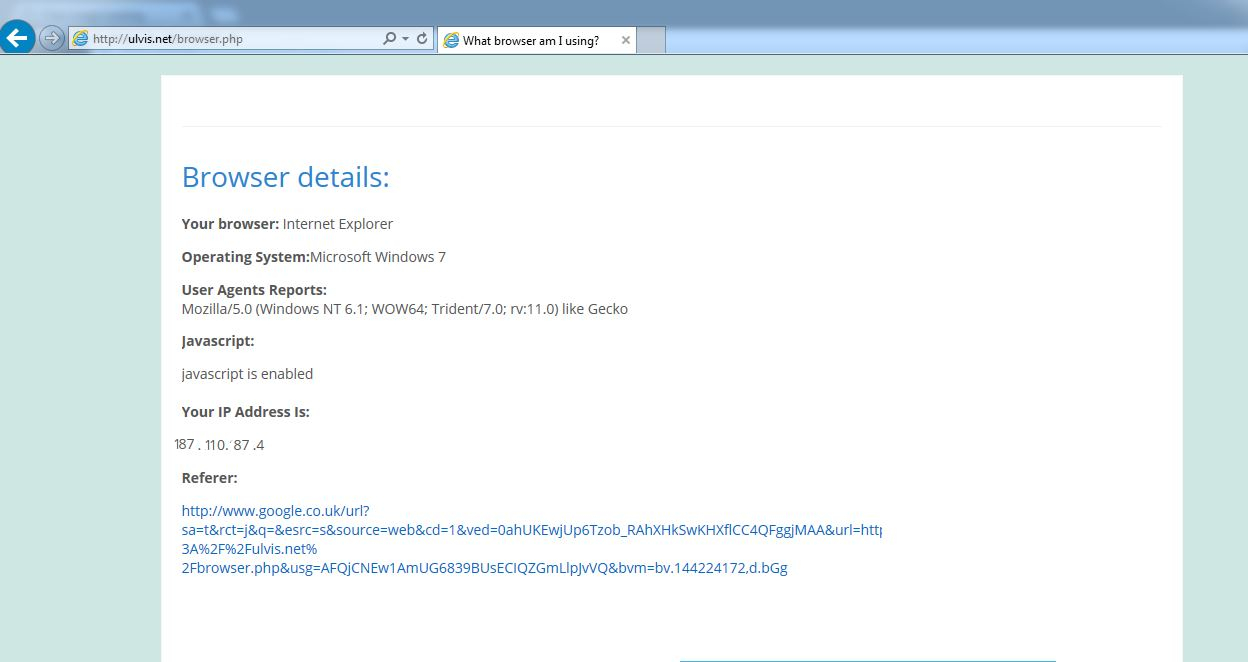Click the Mozilla/5.0 user agent string

405,309
